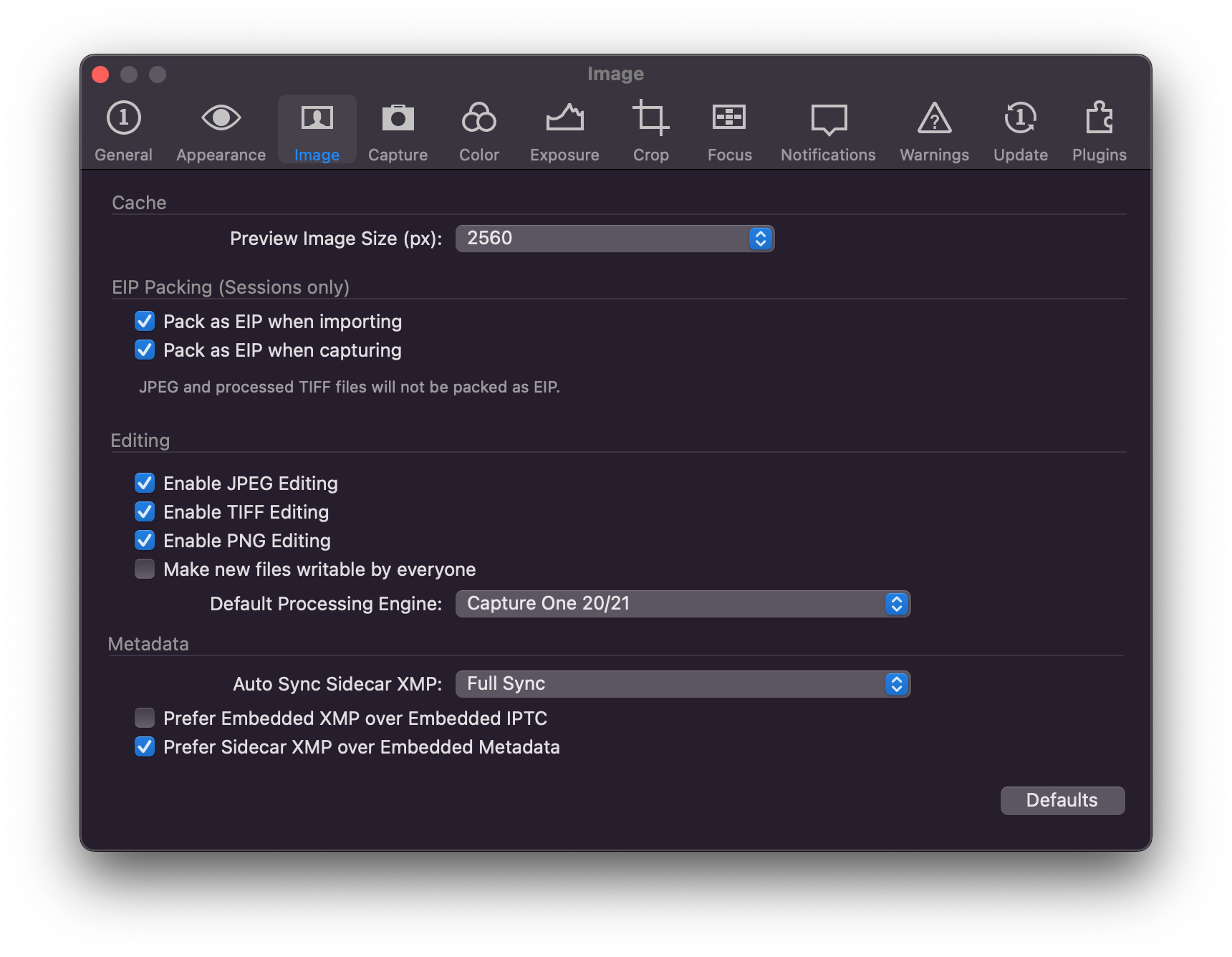Close the Image preferences window
This screenshot has width=1232, height=957.
point(100,74)
